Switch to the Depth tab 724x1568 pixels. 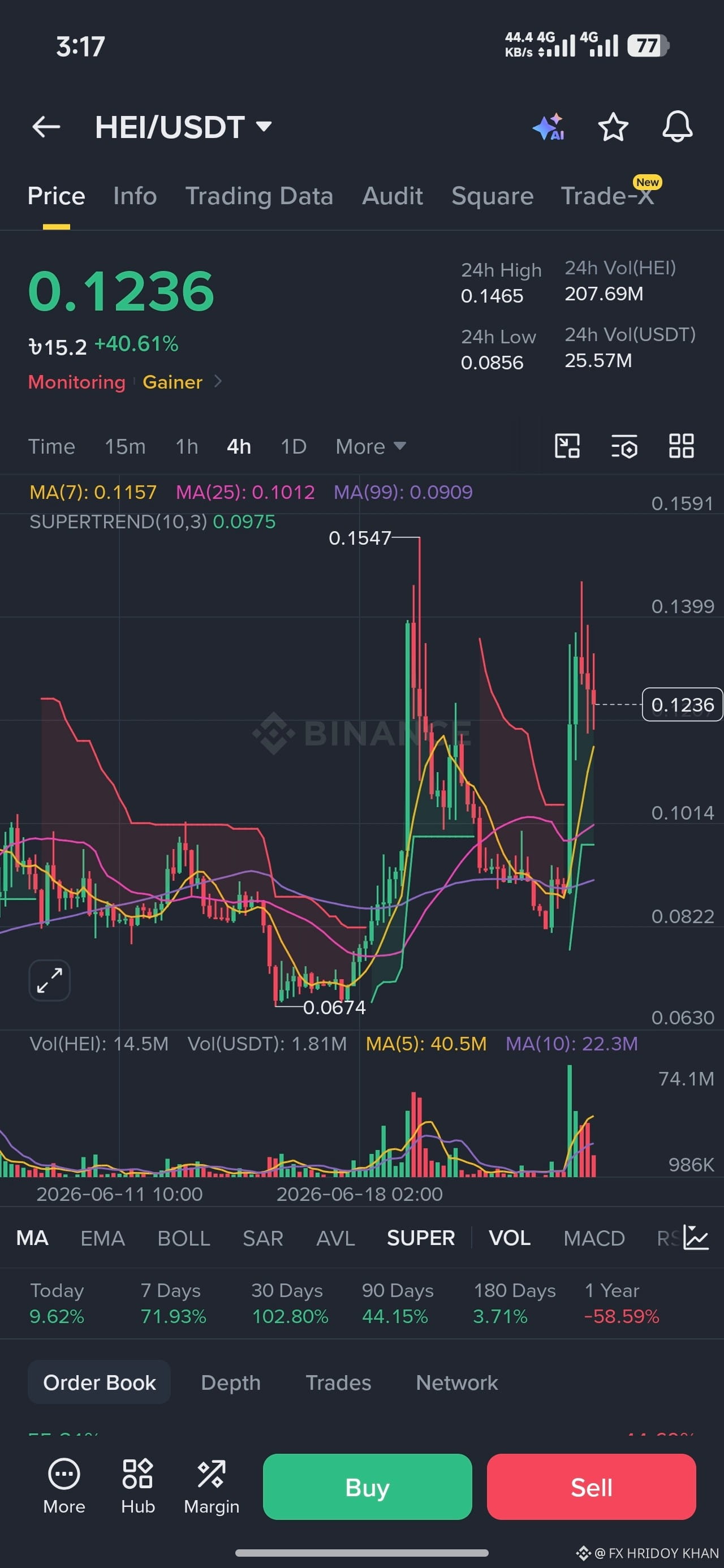pos(231,1382)
